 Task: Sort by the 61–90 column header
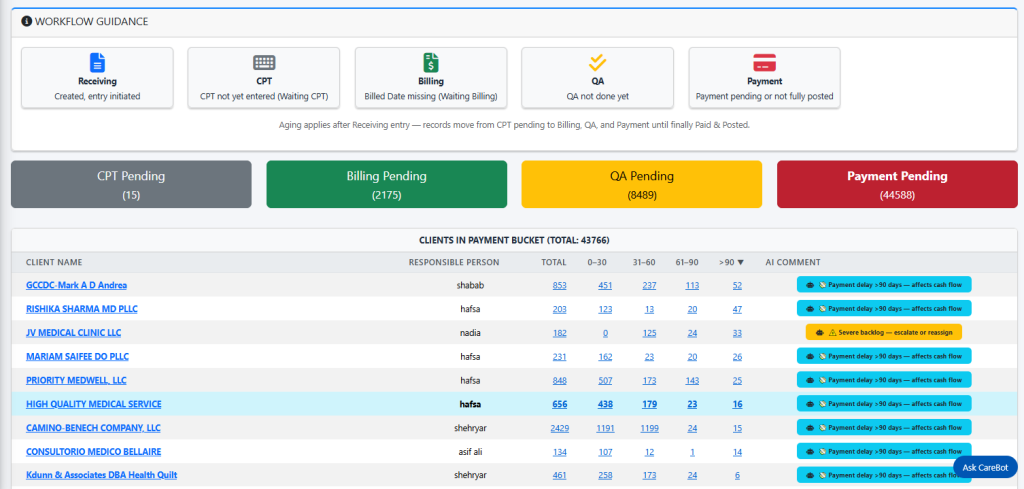(687, 262)
